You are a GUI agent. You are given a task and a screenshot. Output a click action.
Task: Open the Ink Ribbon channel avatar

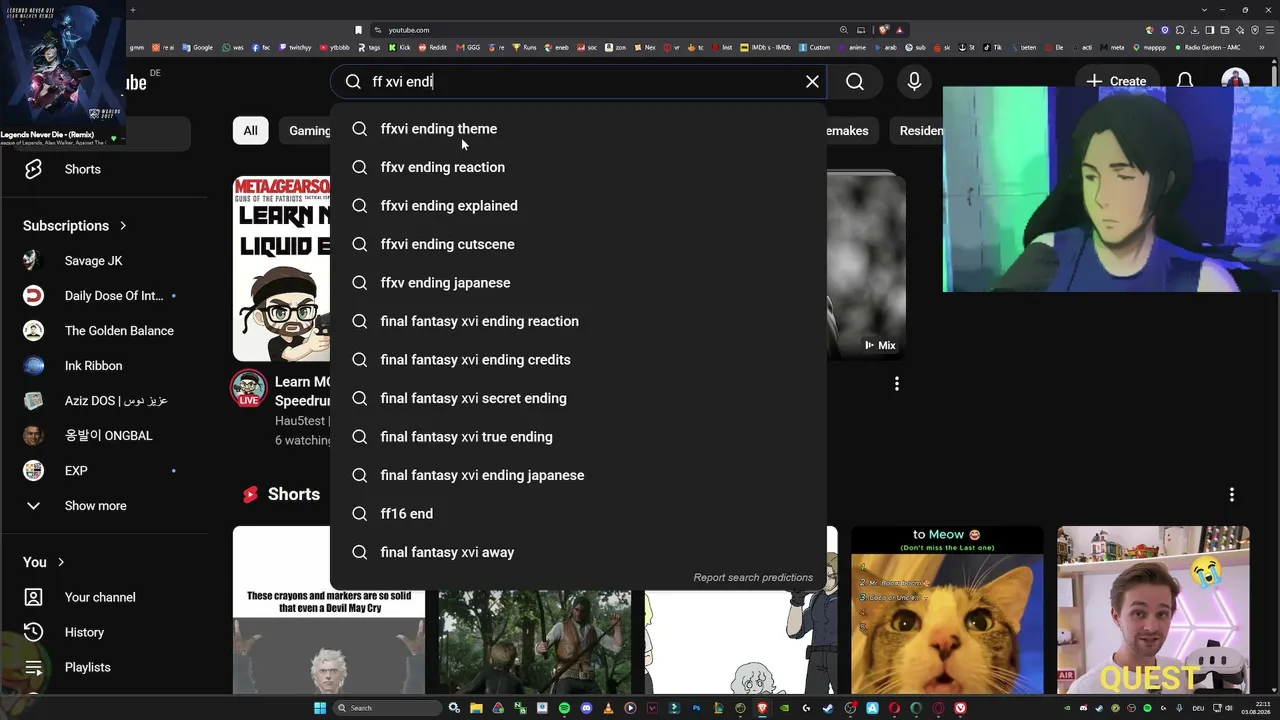[33, 366]
